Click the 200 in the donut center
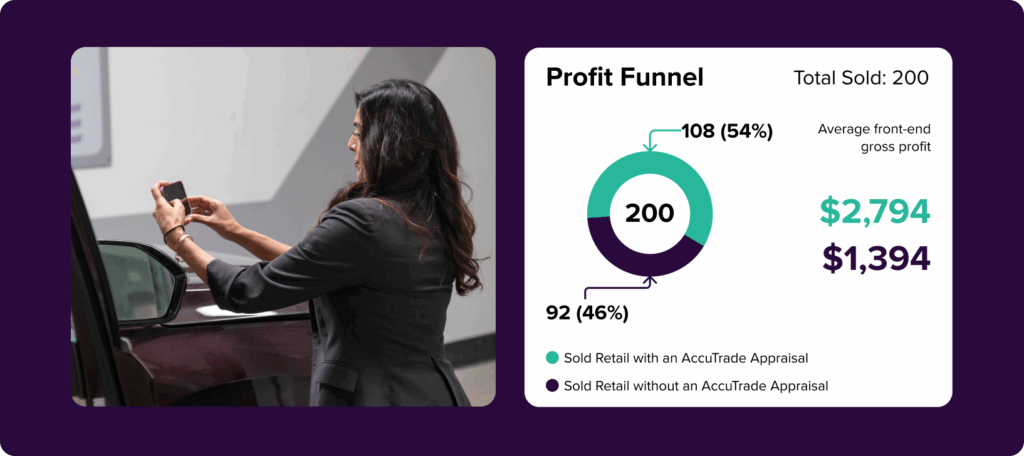The height and width of the screenshot is (456, 1024). [649, 213]
